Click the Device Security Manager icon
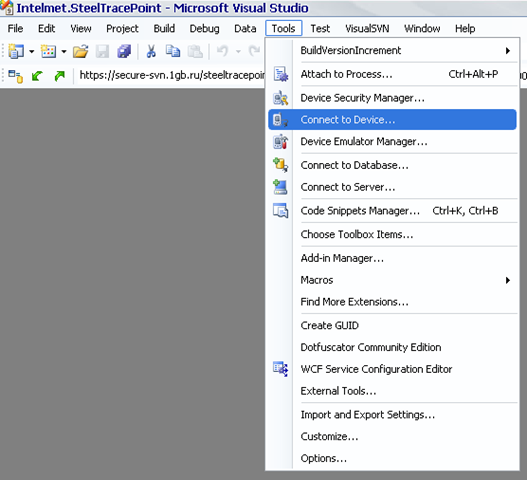This screenshot has height=480, width=527. (281, 98)
